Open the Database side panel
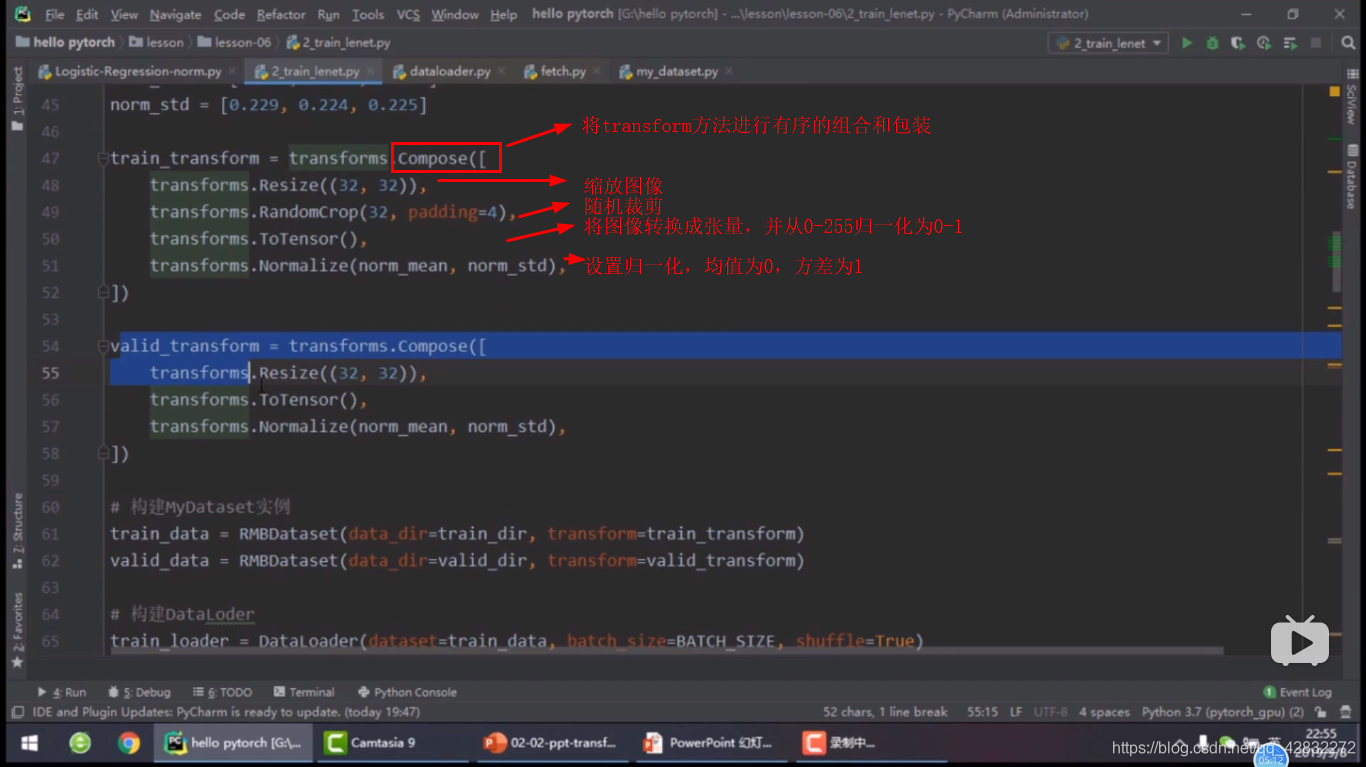The image size is (1366, 767). (x=1352, y=177)
